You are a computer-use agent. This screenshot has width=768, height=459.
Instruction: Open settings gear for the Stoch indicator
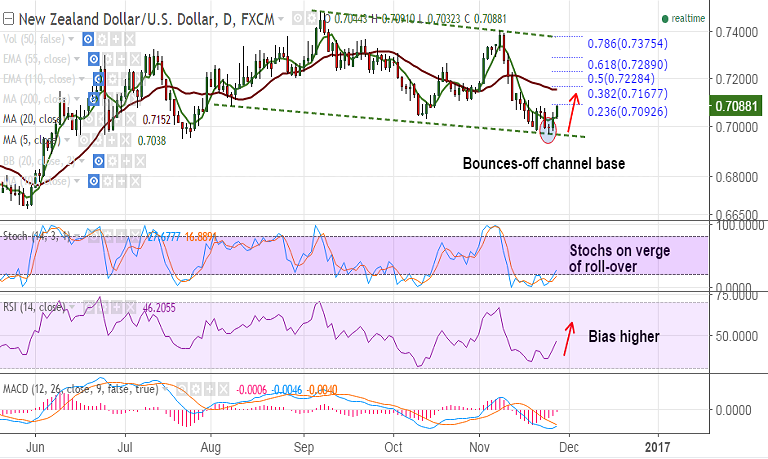point(108,236)
